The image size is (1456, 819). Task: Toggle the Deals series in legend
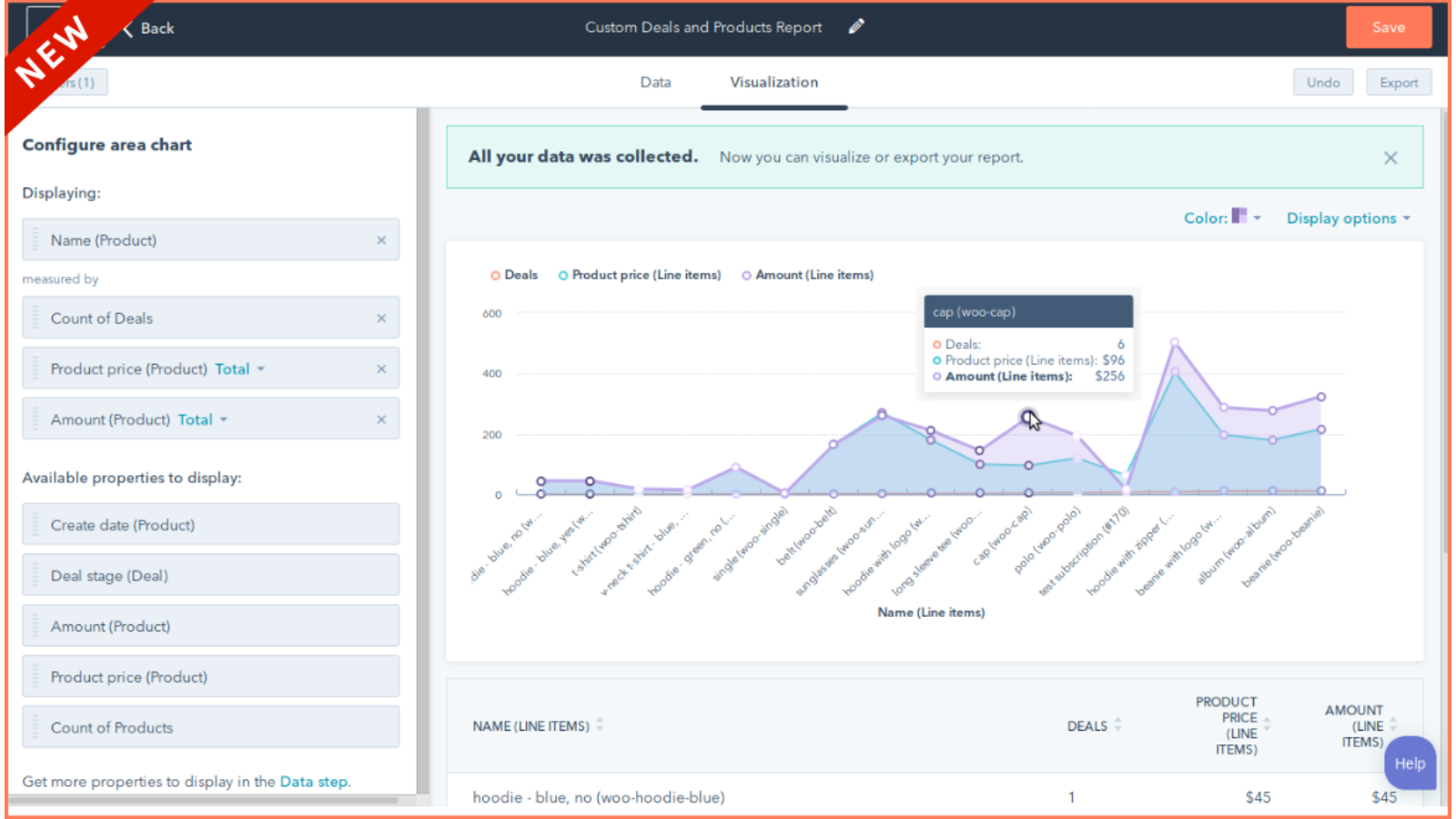(514, 275)
